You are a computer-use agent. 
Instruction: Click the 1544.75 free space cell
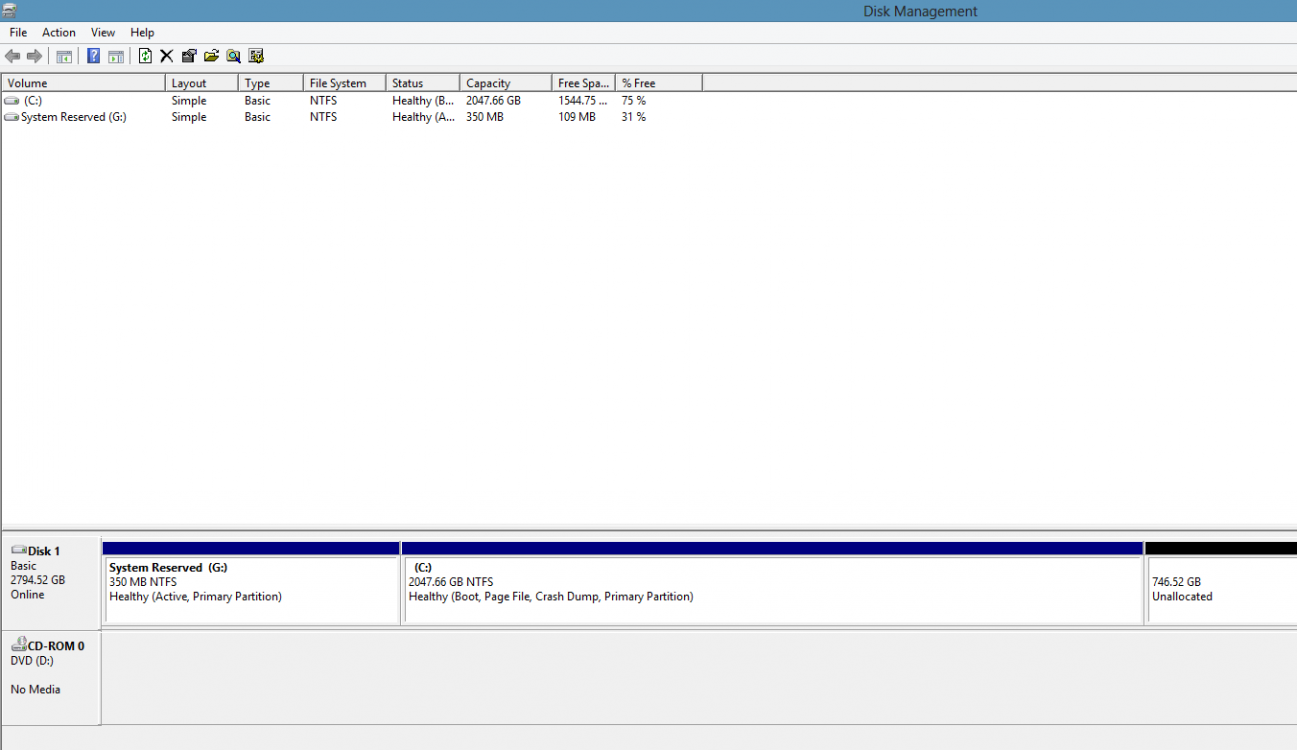click(x=583, y=101)
